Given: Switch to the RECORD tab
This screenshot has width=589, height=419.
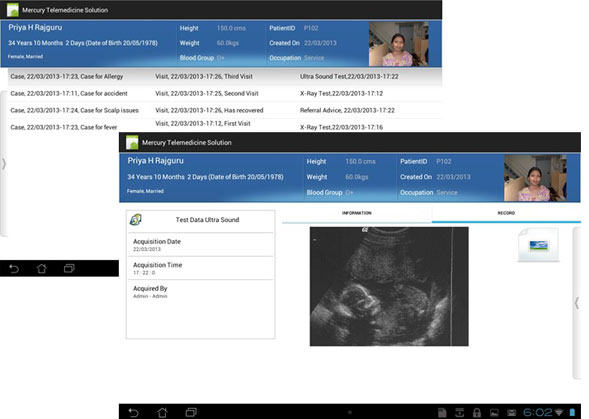Looking at the screenshot, I should [x=506, y=213].
